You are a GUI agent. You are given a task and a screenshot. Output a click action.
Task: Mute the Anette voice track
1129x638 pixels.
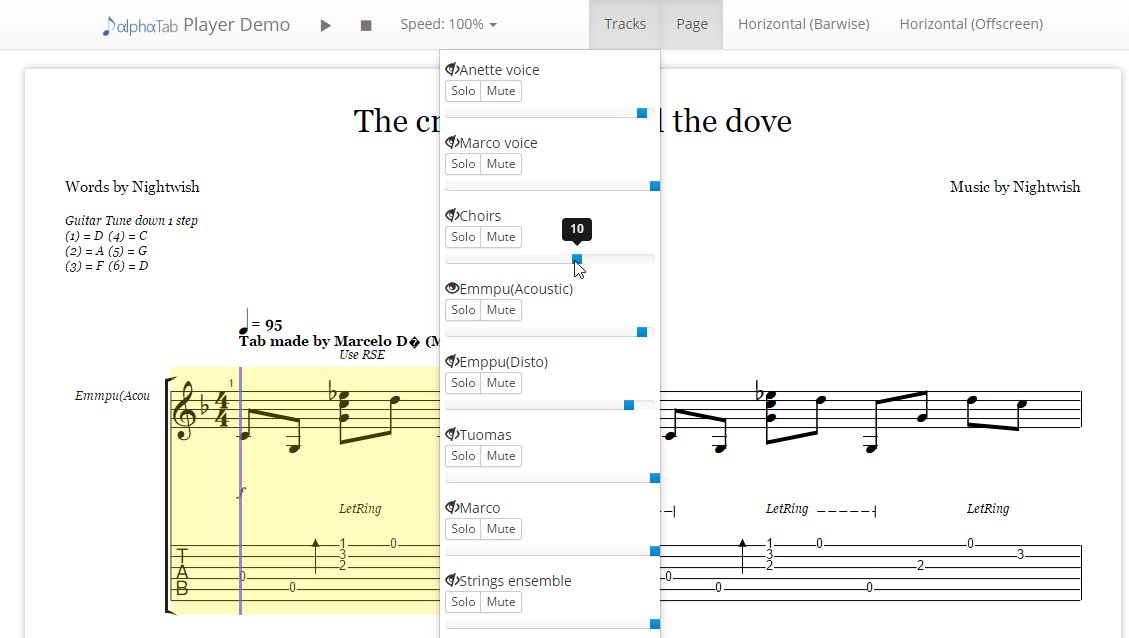(x=501, y=91)
